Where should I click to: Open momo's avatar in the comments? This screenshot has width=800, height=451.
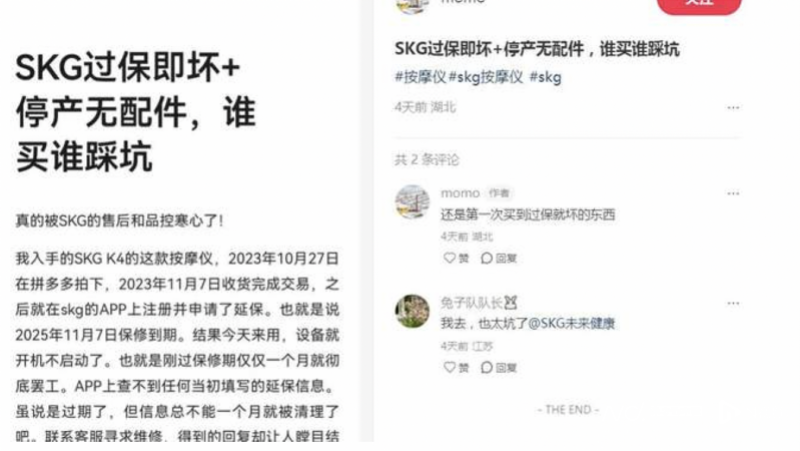pyautogui.click(x=412, y=202)
